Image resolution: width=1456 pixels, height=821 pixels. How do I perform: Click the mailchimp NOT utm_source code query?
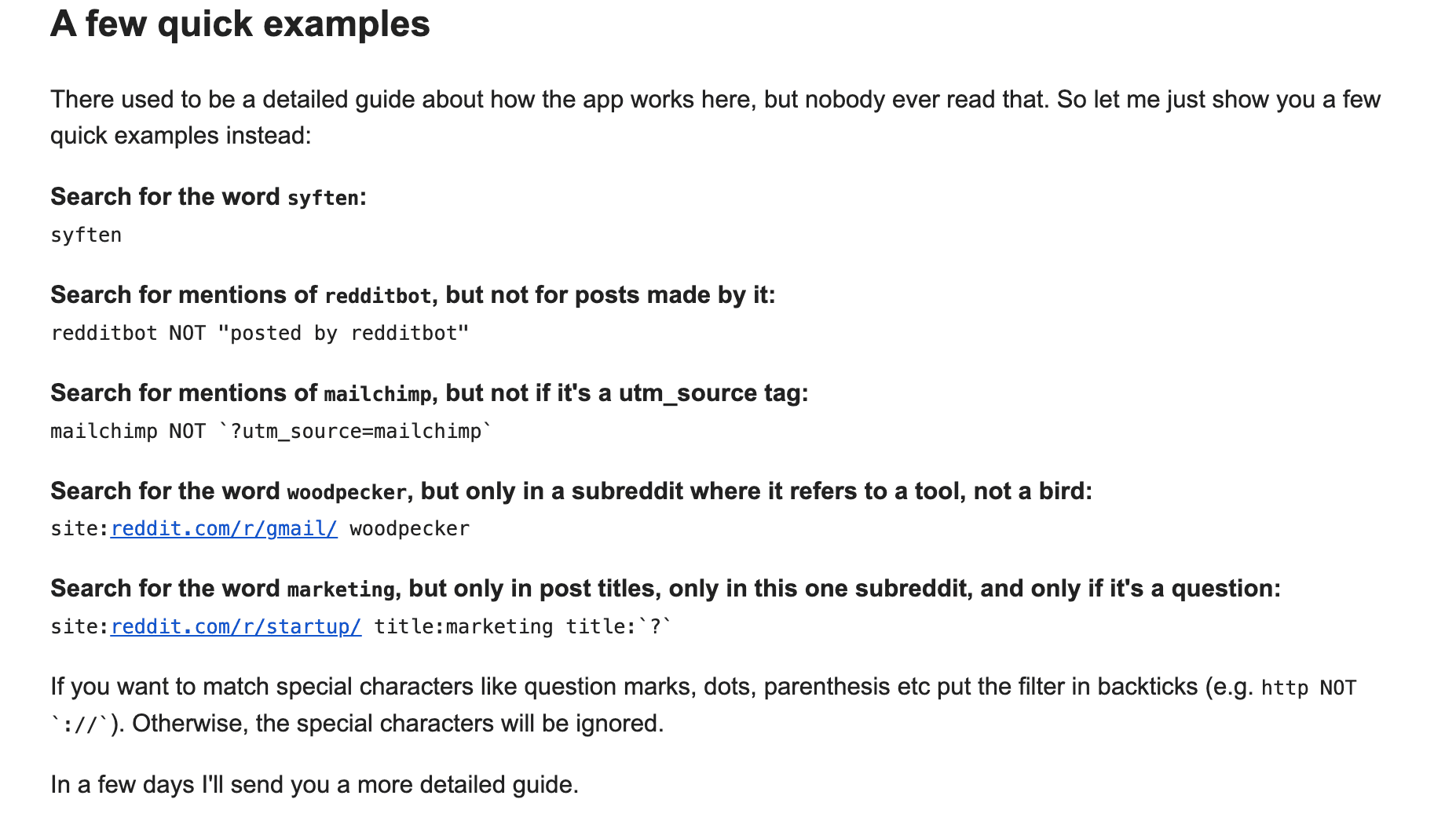[x=271, y=432]
